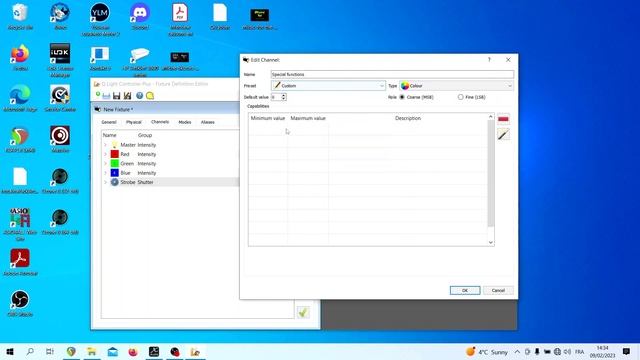Expand the Strobe channel row
640x360 pixels.
(105, 182)
